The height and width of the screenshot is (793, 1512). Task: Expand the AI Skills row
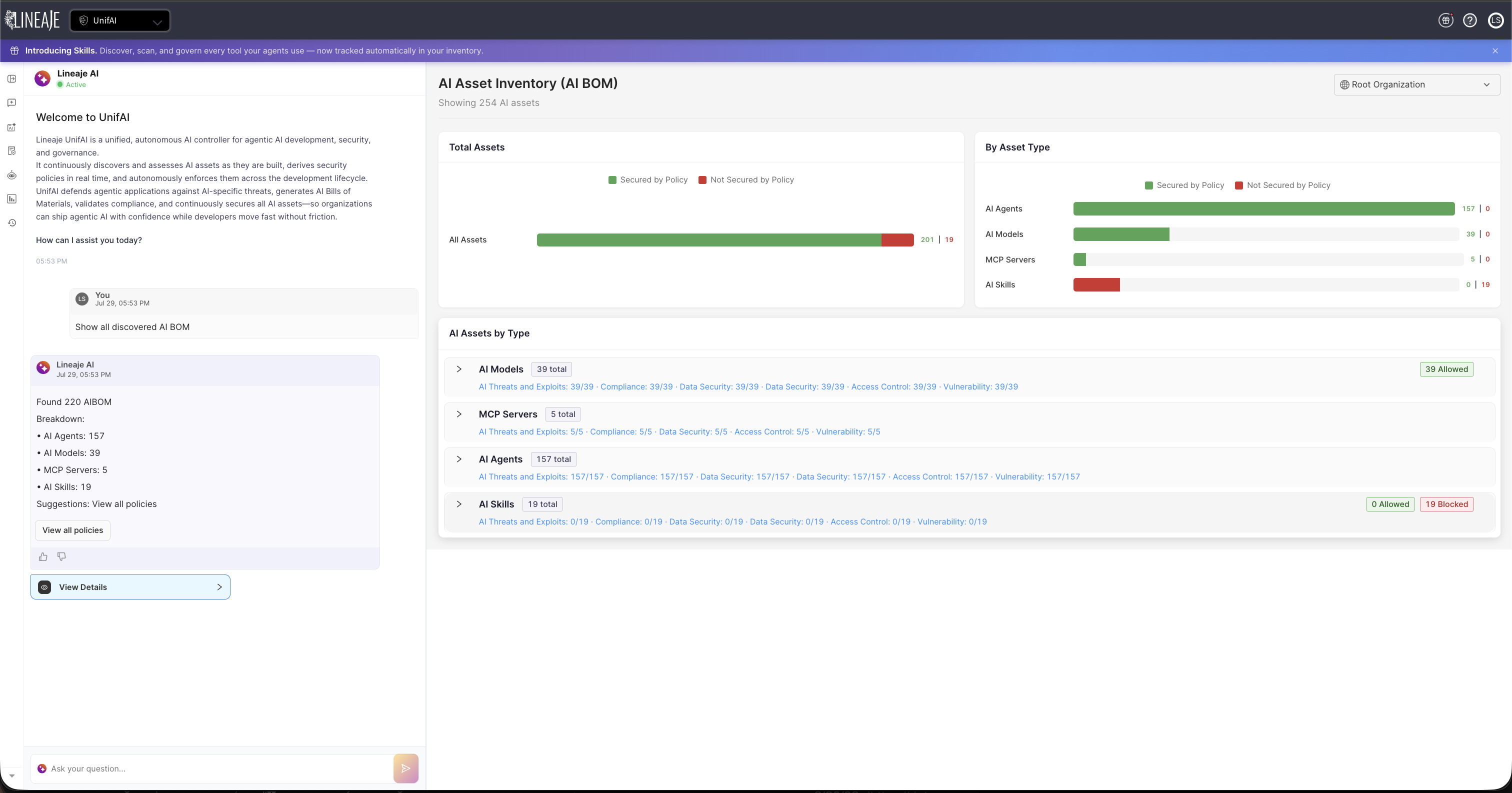459,504
